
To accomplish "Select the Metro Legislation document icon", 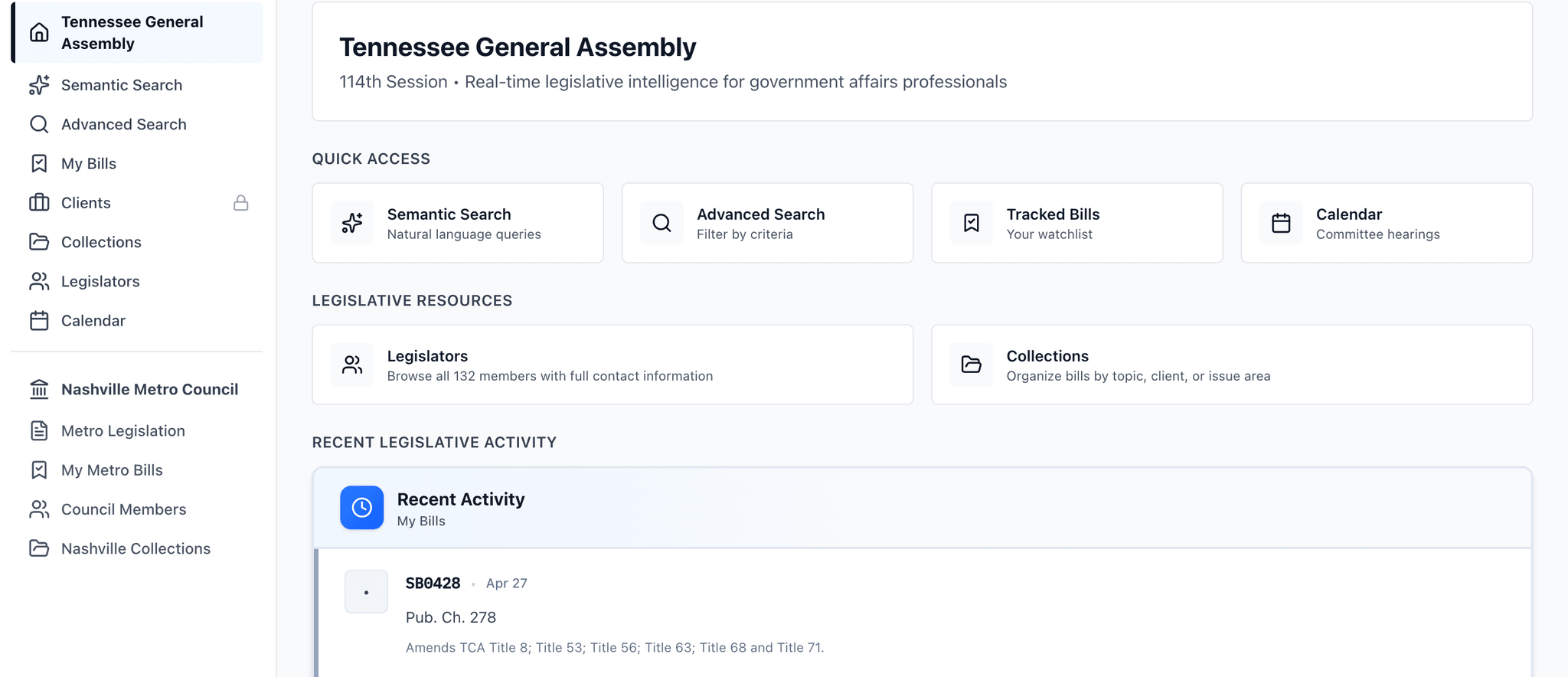I will [x=39, y=430].
